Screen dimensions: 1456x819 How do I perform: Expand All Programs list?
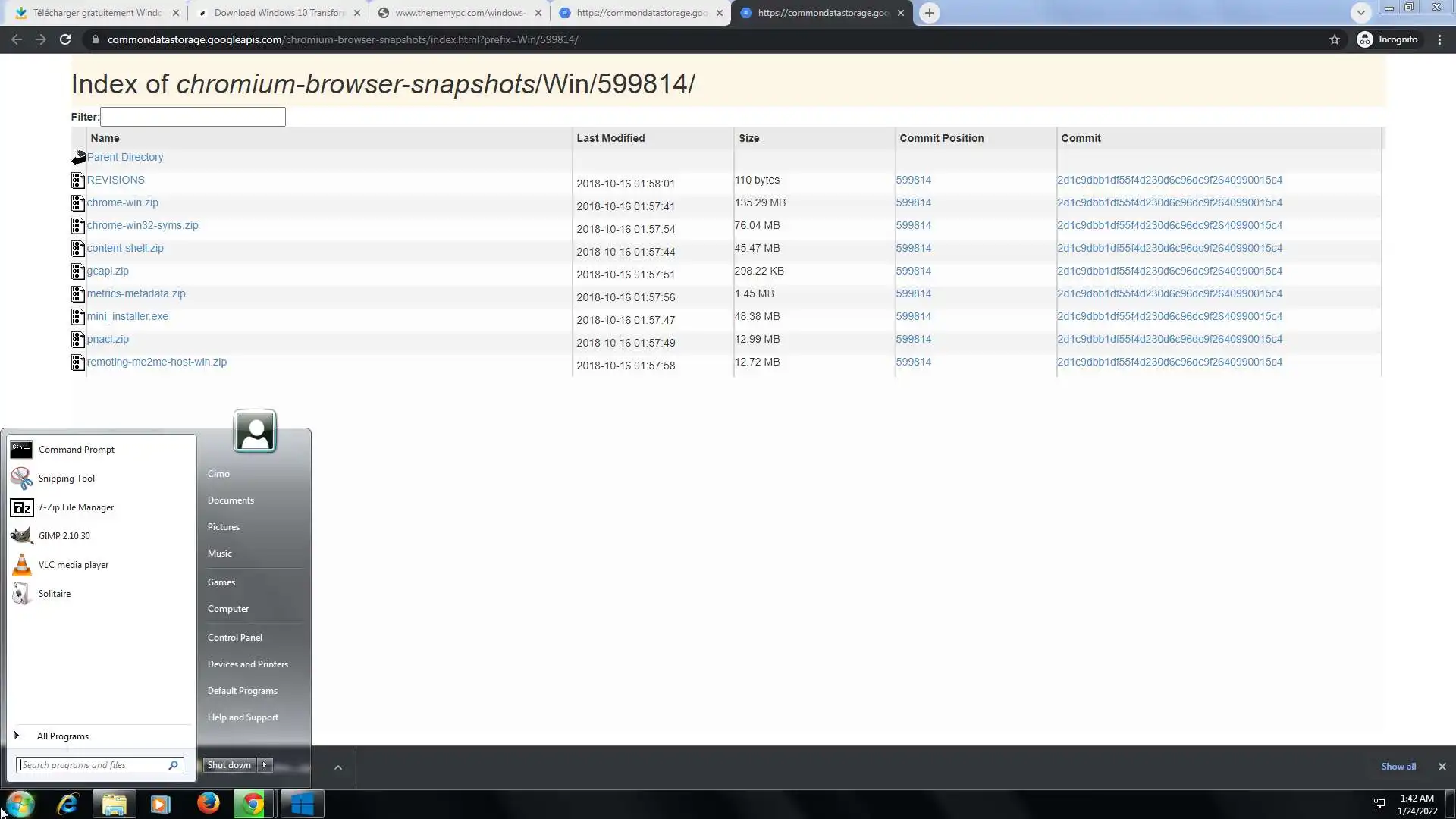click(x=62, y=736)
